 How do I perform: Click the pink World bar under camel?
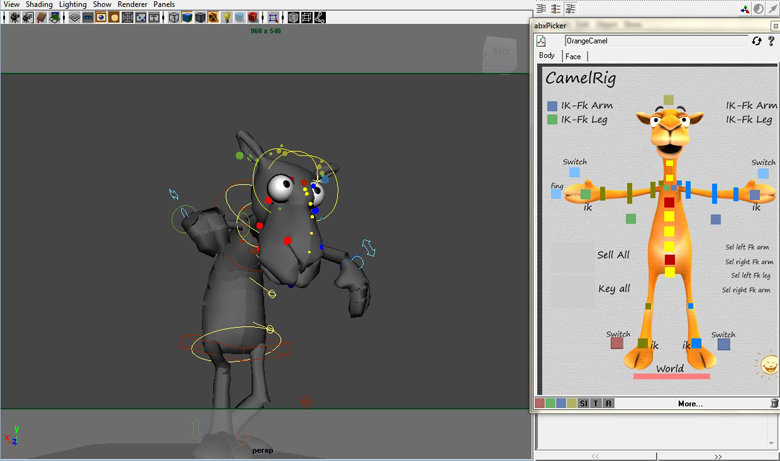(672, 376)
